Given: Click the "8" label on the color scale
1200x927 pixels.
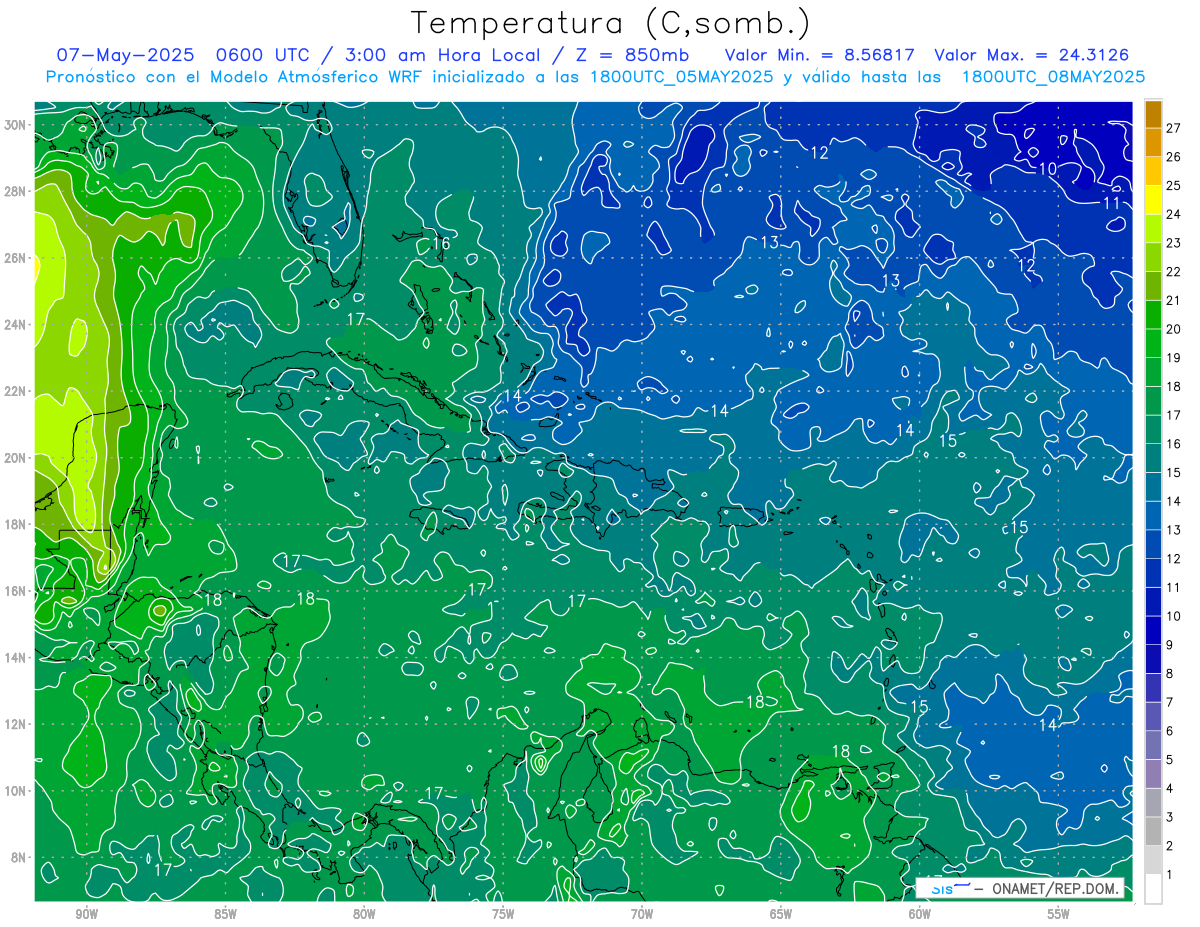Looking at the screenshot, I should coord(1170,673).
